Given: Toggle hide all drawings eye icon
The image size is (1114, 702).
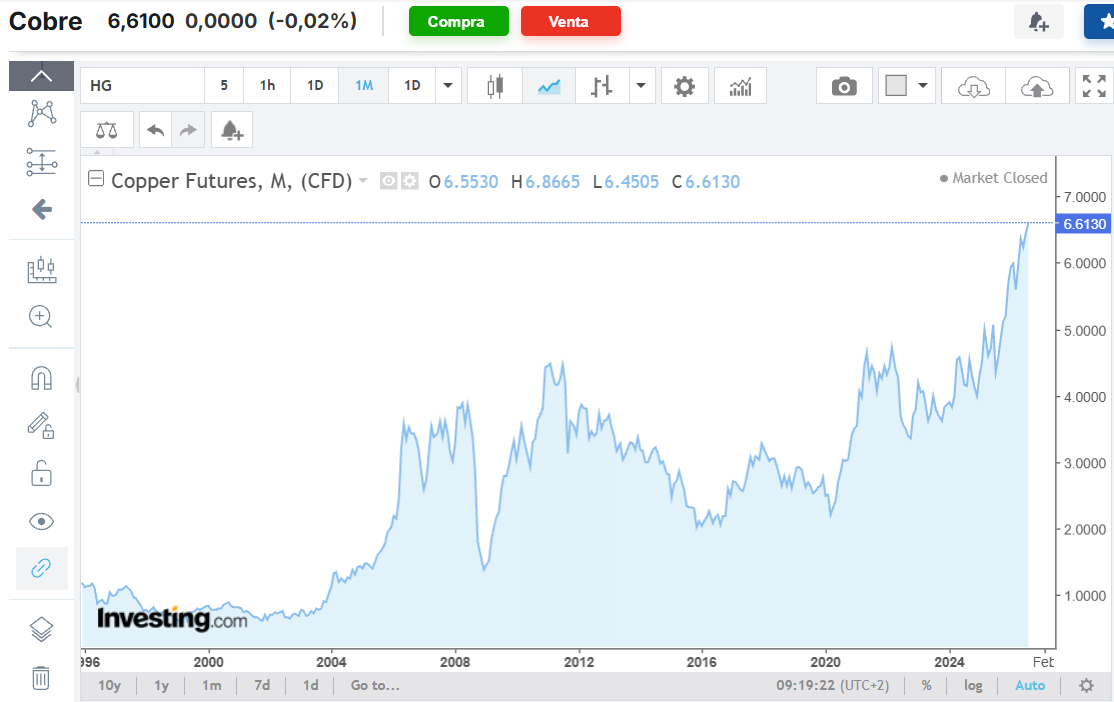Looking at the screenshot, I should [x=41, y=522].
